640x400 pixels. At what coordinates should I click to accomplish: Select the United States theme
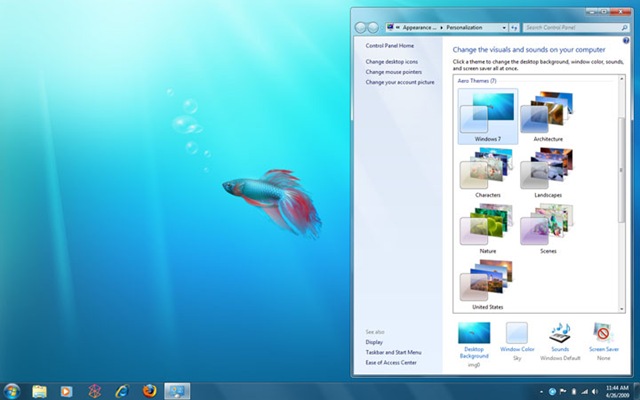[488, 284]
